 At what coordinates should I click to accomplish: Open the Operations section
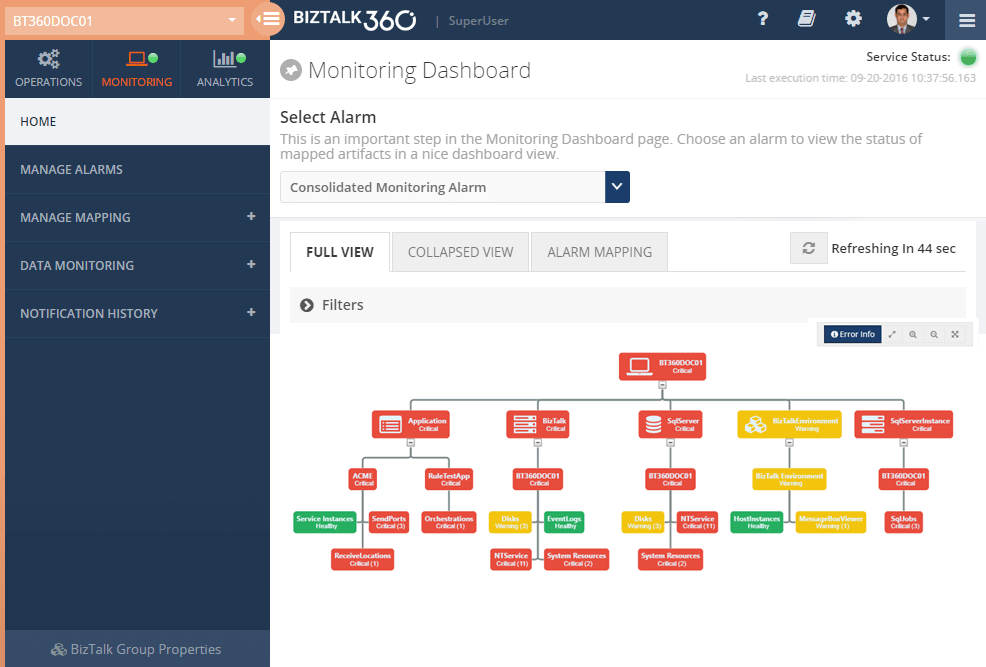tap(48, 69)
